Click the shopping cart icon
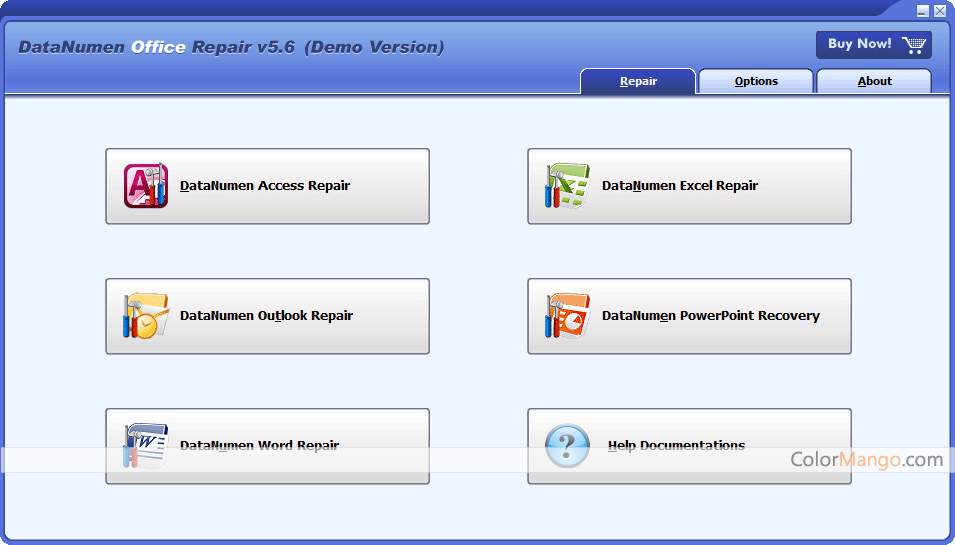This screenshot has width=955, height=545. coord(914,44)
